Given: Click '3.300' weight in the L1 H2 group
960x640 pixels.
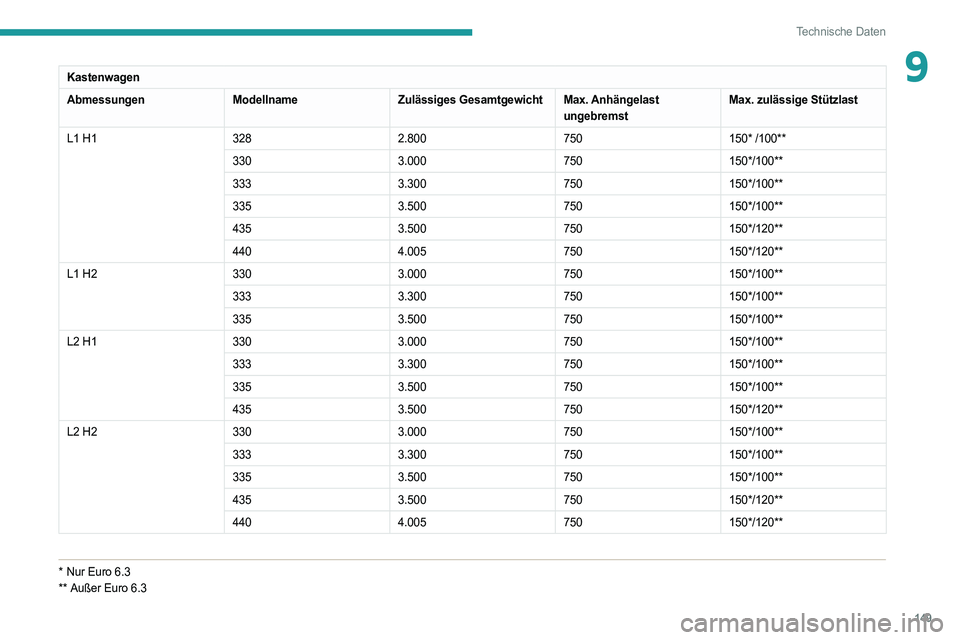Looking at the screenshot, I should [411, 296].
